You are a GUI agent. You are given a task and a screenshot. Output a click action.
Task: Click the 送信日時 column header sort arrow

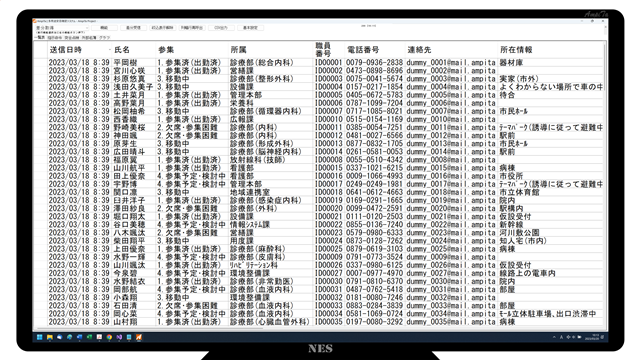pyautogui.click(x=110, y=50)
